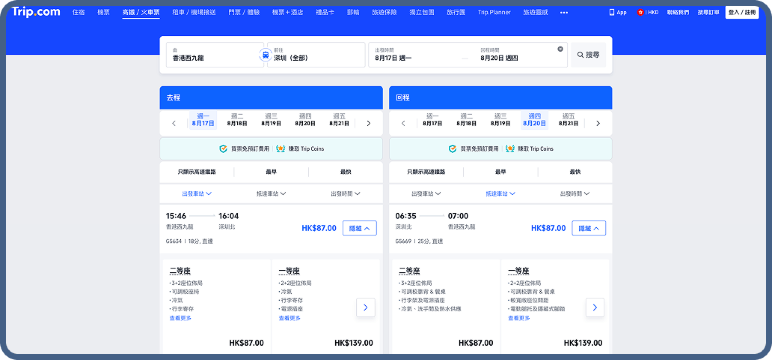Image resolution: width=772 pixels, height=360 pixels.
Task: Sort return trains by fastest (最快)
Action: coord(575,172)
